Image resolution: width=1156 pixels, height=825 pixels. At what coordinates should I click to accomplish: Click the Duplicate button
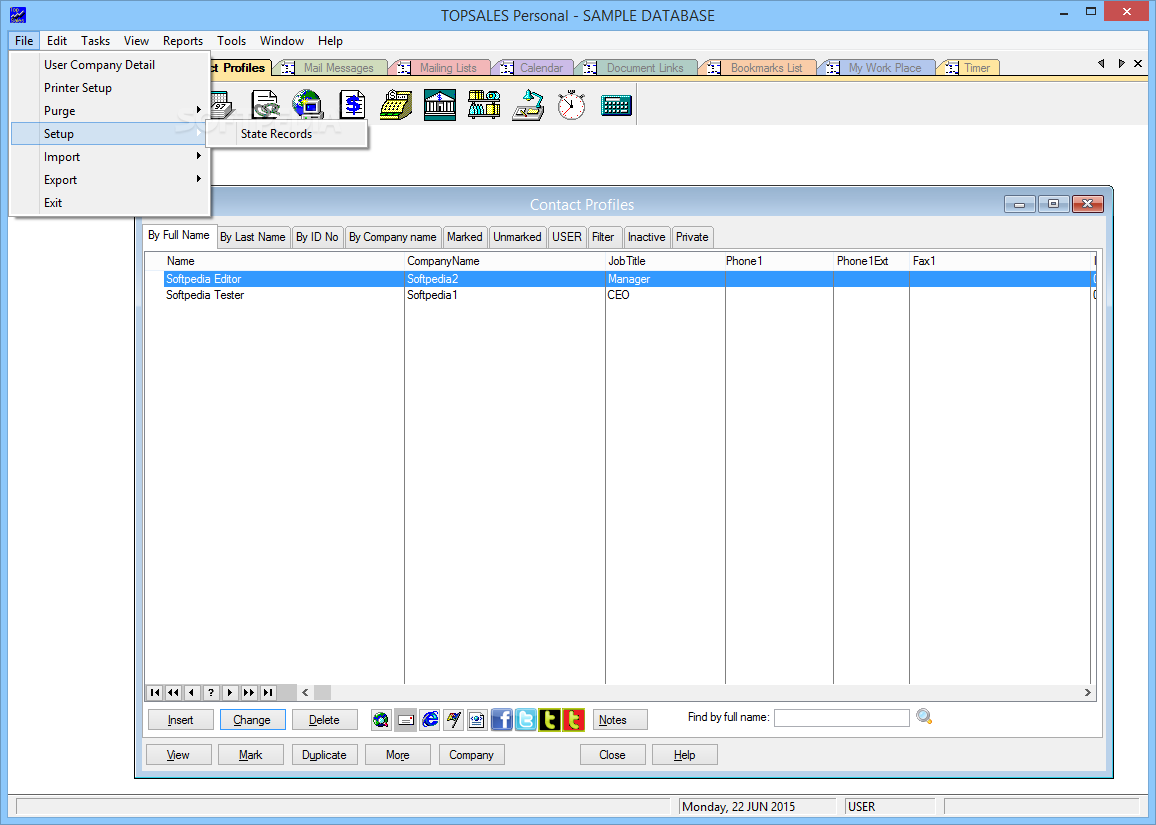coord(324,754)
